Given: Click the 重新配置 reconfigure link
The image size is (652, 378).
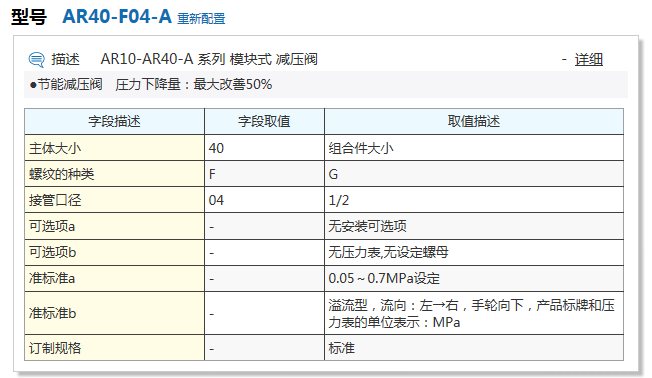Looking at the screenshot, I should point(201,19).
